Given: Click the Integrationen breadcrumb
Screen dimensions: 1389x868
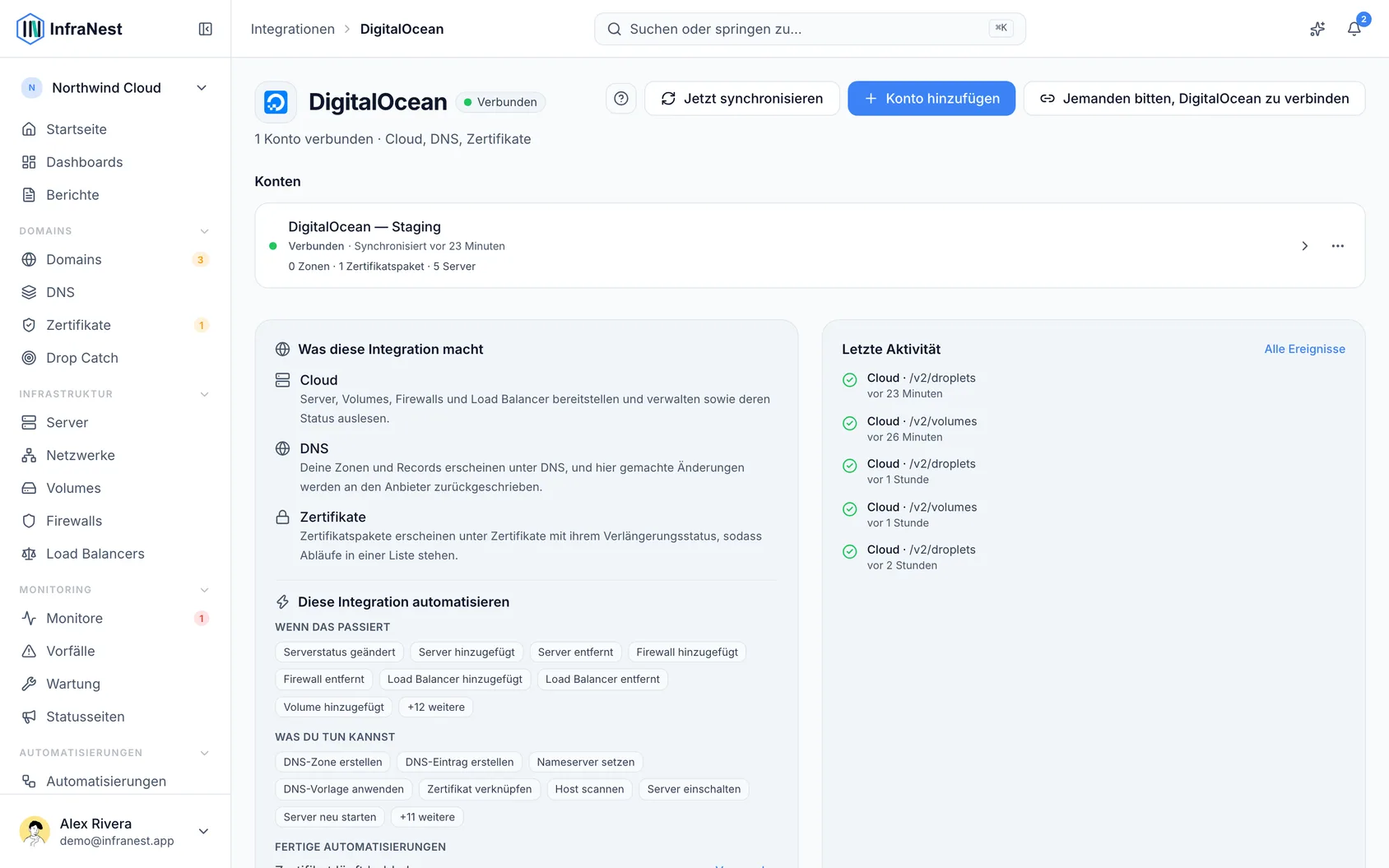Looking at the screenshot, I should pos(293,29).
